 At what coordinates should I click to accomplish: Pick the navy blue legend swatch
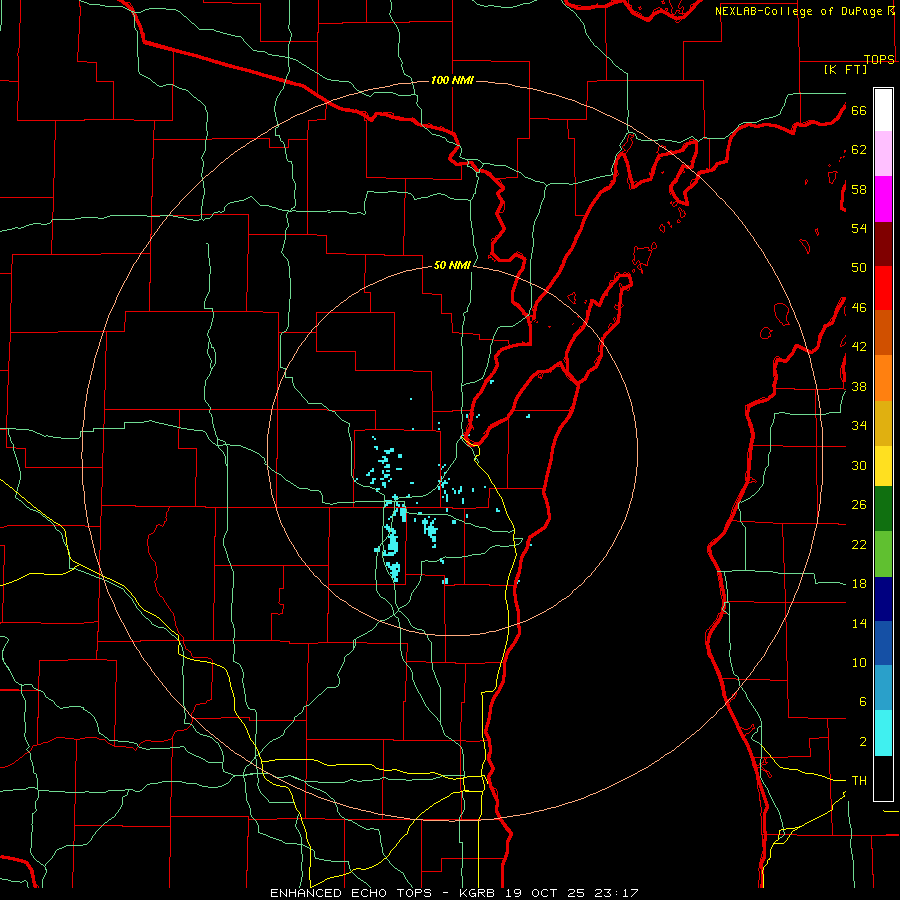tap(883, 599)
